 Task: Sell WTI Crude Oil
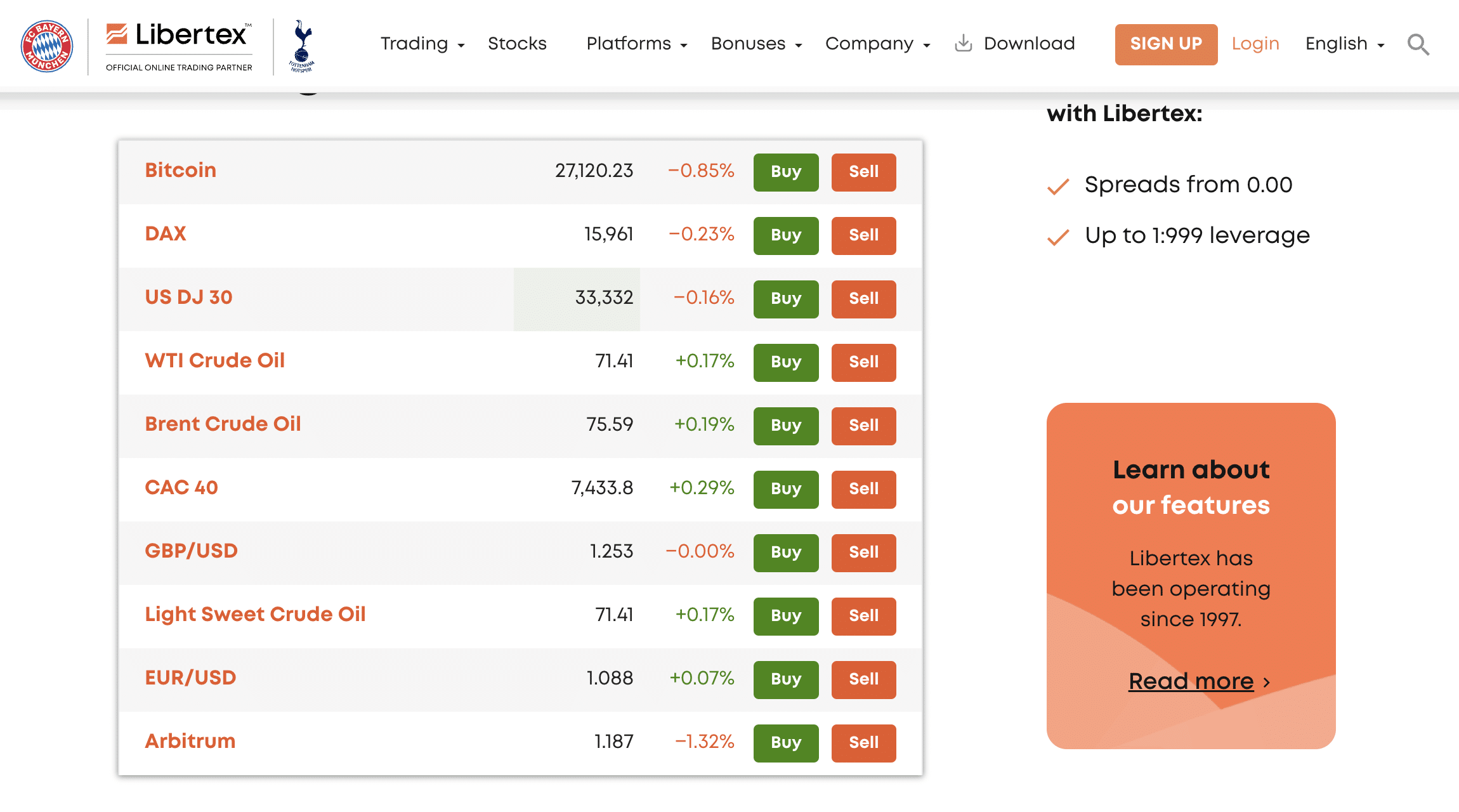[x=863, y=362]
